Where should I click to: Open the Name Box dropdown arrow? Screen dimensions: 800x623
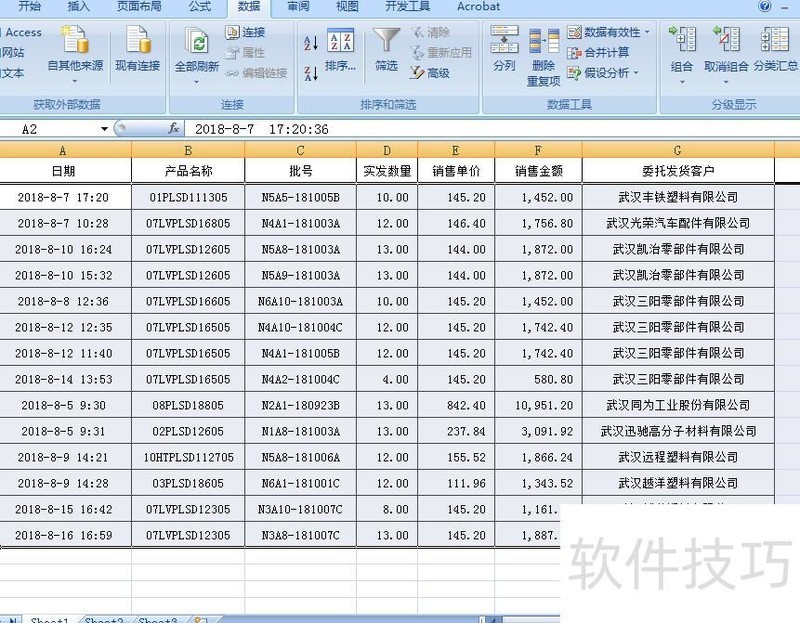104,129
